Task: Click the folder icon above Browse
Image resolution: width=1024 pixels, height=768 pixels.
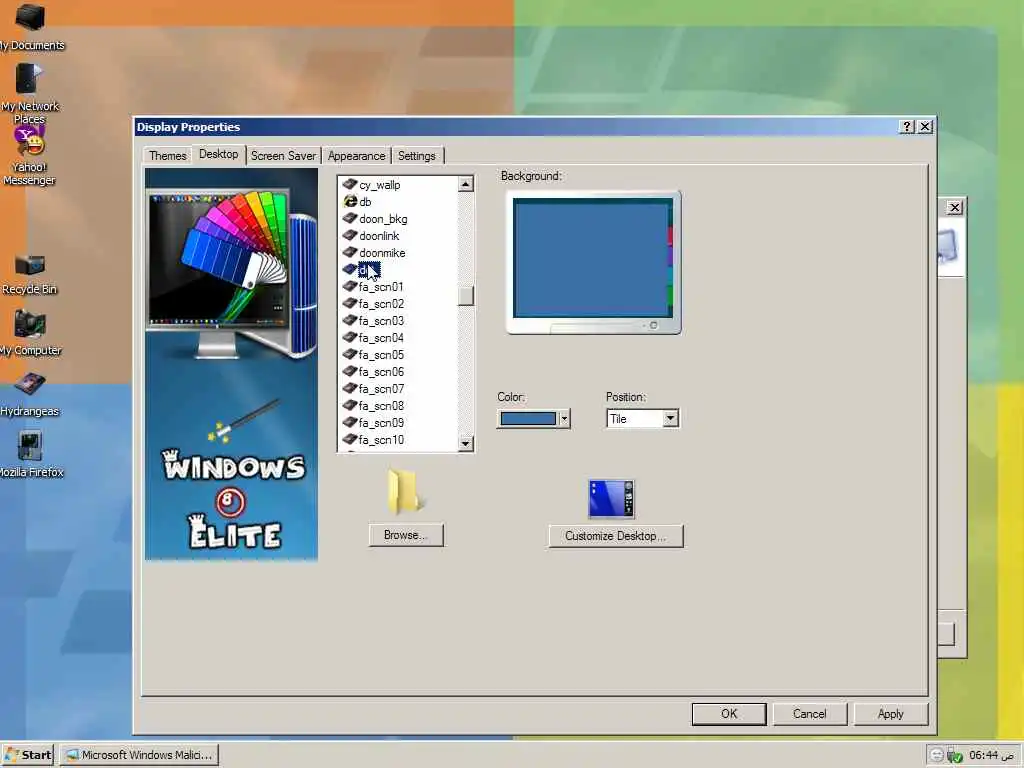Action: pos(406,491)
